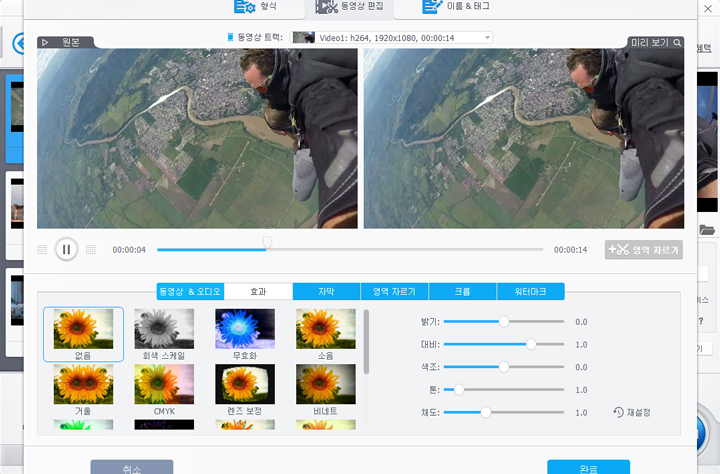Image resolution: width=720 pixels, height=474 pixels.
Task: Click the original video preview pane
Action: (197, 139)
